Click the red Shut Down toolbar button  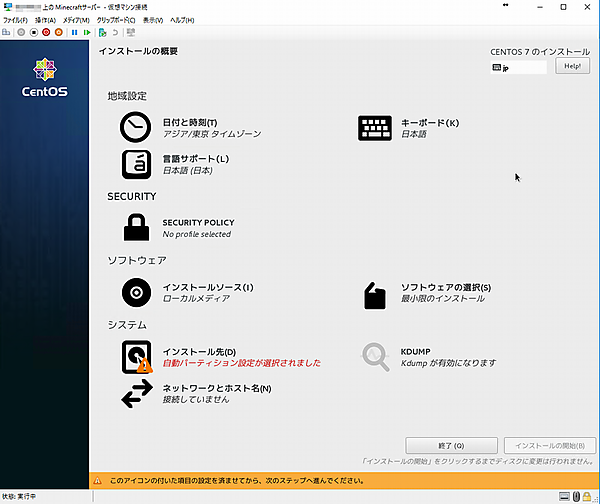click(46, 32)
